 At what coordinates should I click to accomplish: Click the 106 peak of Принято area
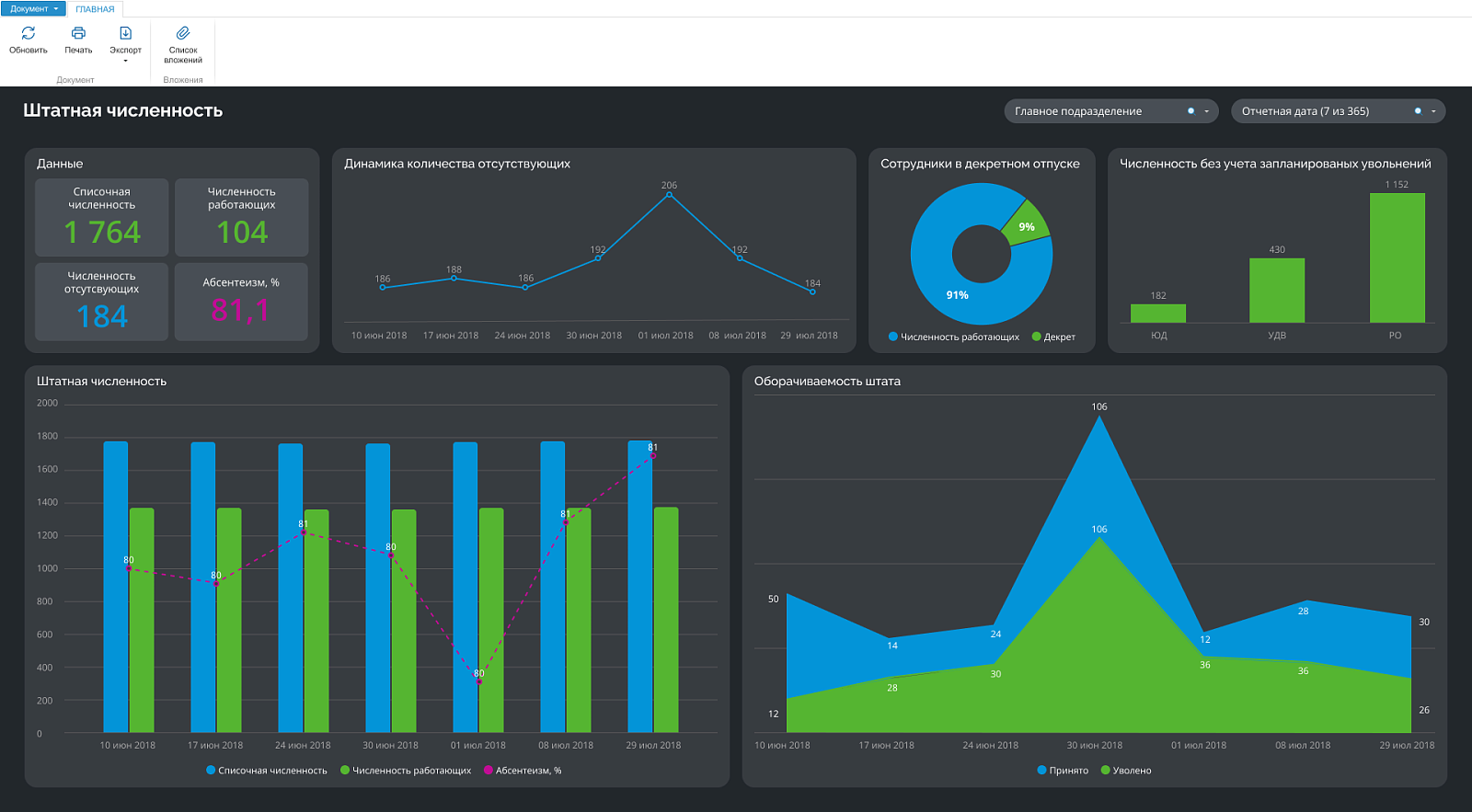coord(1098,417)
